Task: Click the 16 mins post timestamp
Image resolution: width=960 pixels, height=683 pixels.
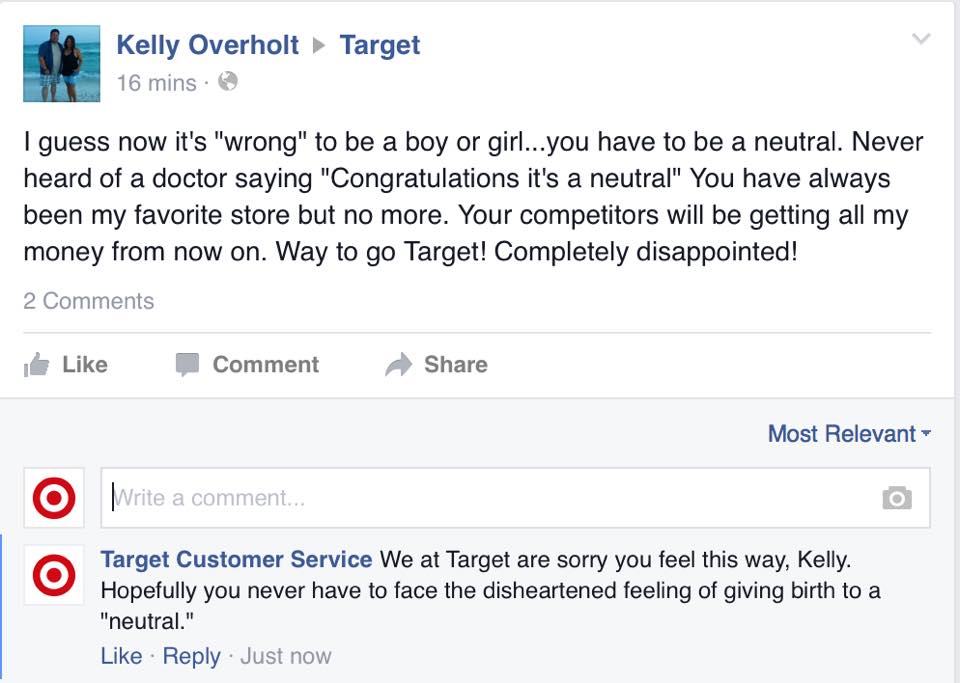Action: pos(156,83)
